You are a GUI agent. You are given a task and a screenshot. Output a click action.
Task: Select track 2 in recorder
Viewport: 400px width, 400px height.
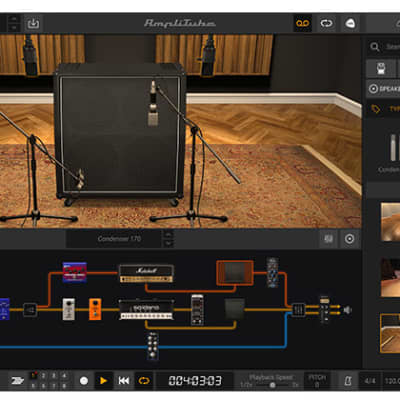43,376
